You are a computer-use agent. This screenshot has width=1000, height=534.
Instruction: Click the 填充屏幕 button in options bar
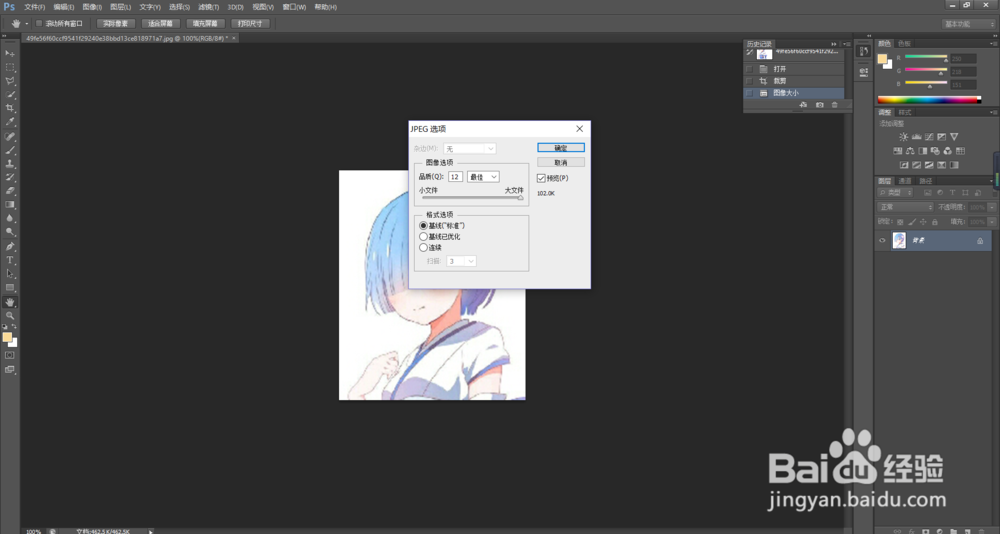click(205, 24)
